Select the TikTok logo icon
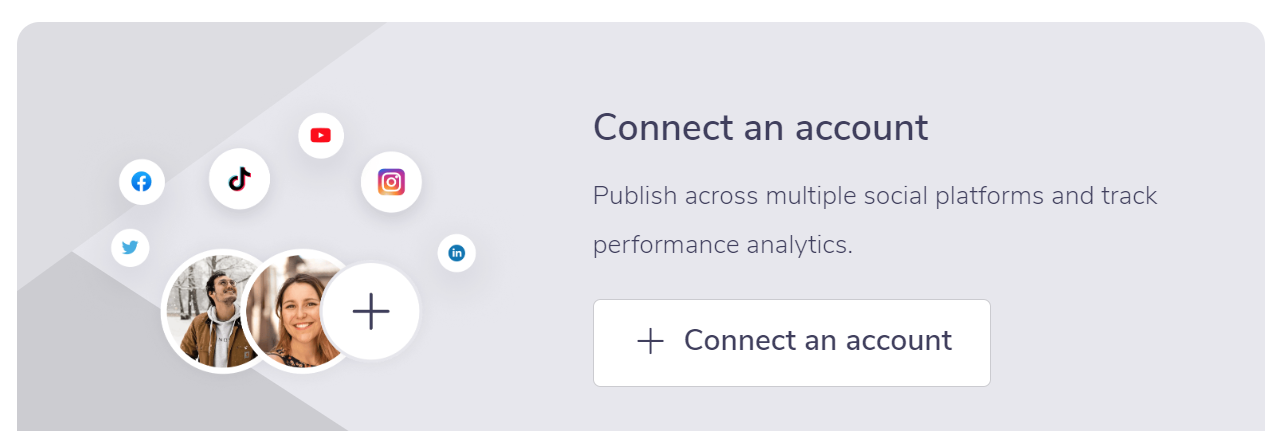Image resolution: width=1288 pixels, height=431 pixels. pyautogui.click(x=239, y=179)
